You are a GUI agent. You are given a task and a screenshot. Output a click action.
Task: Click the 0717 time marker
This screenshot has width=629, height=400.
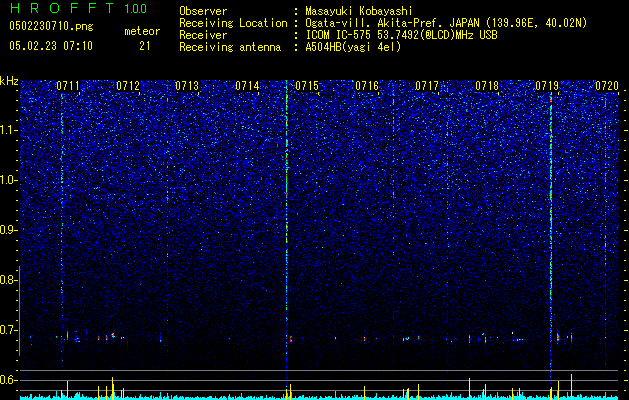[427, 86]
